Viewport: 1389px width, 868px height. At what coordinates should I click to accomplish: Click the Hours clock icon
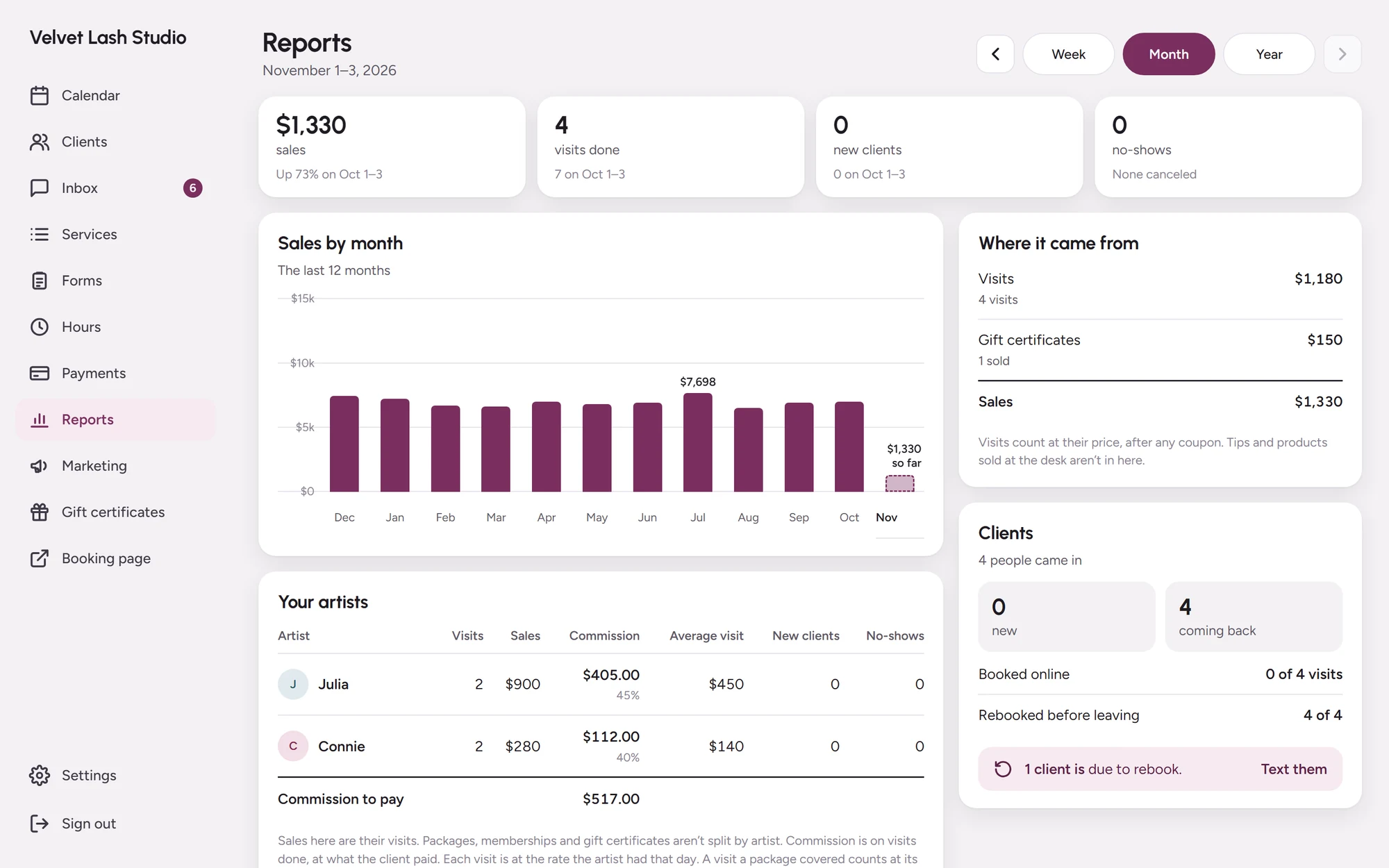click(40, 327)
